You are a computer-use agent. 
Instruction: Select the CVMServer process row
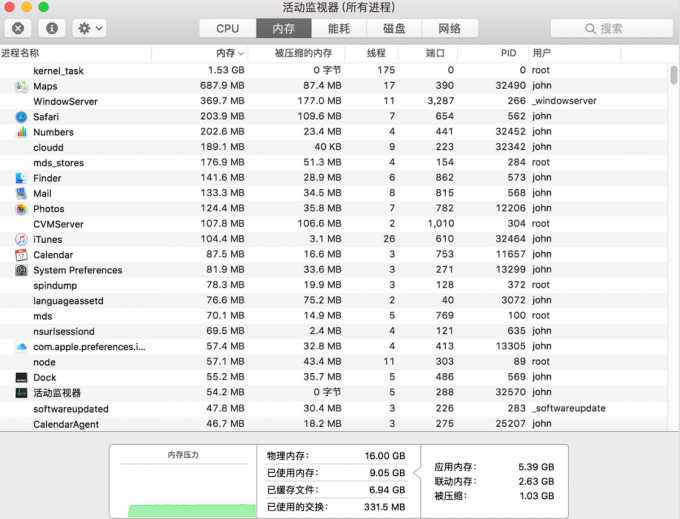click(333, 224)
